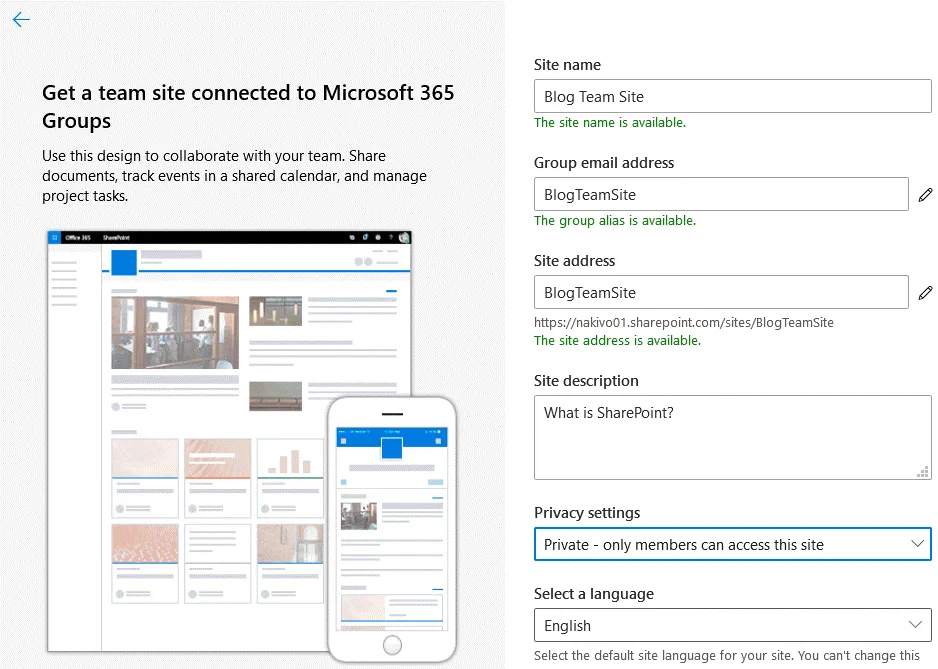Click the back arrow at top left

coord(21,20)
